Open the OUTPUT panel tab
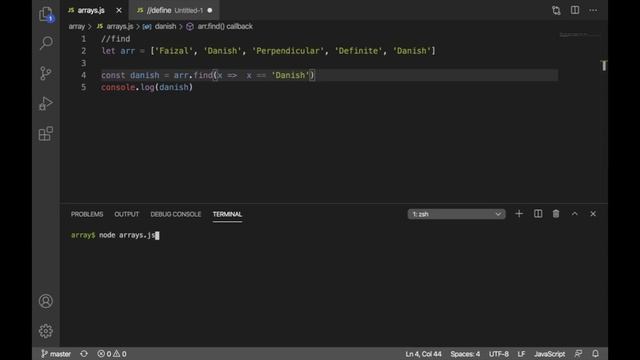The height and width of the screenshot is (360, 640). click(127, 214)
